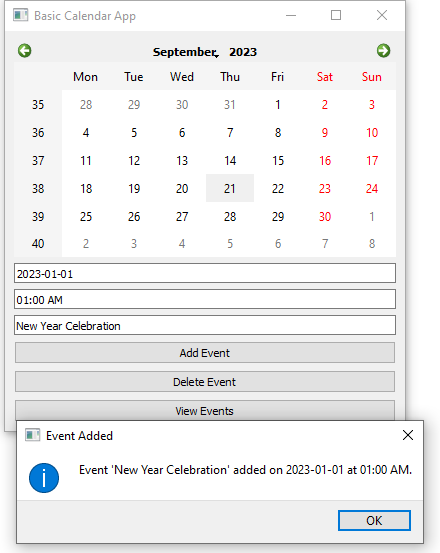Select greyed October 2 in week 40
Viewport: 440px width, 553px height.
coord(86,243)
